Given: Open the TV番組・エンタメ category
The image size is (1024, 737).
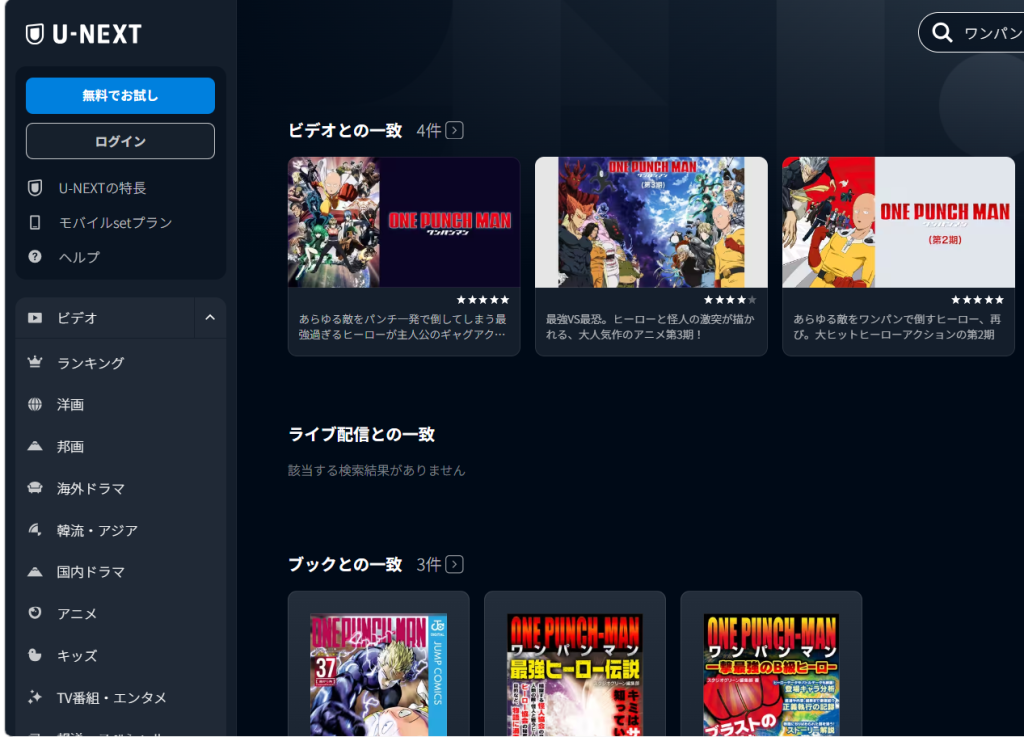Looking at the screenshot, I should tap(112, 698).
